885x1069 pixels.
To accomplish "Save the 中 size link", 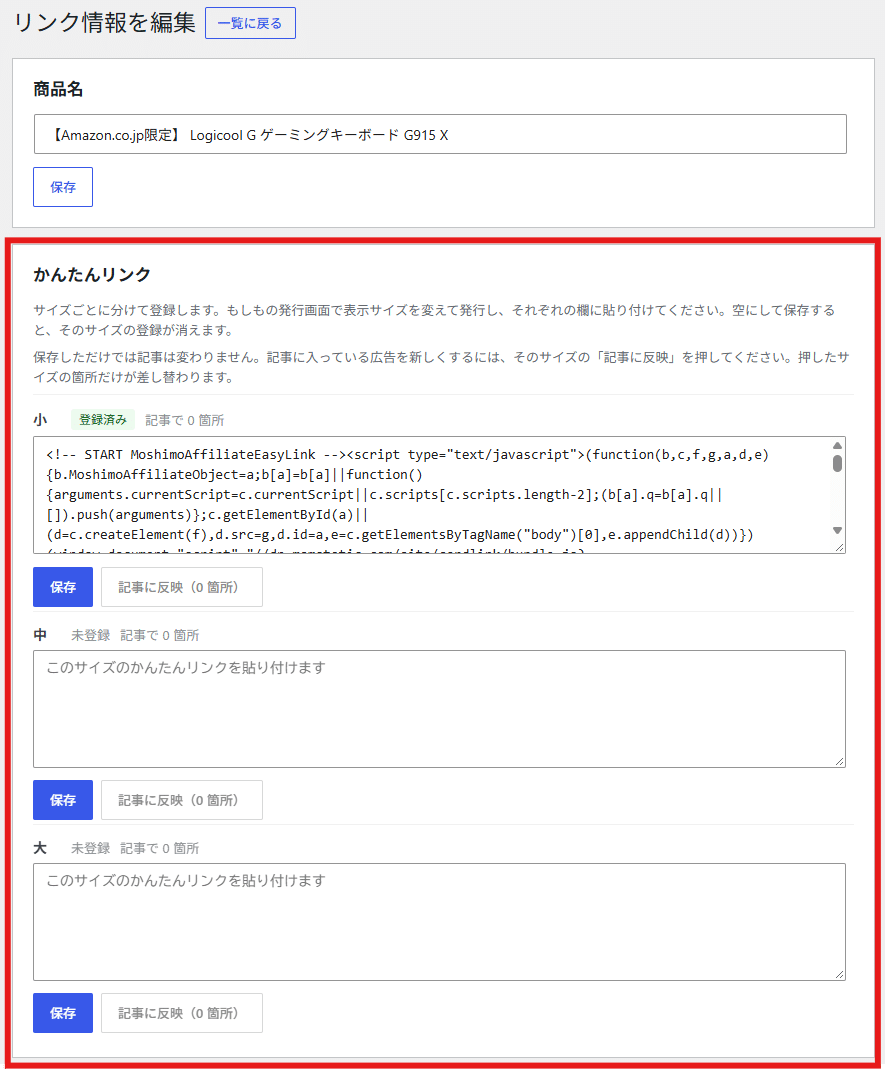I will pos(63,800).
